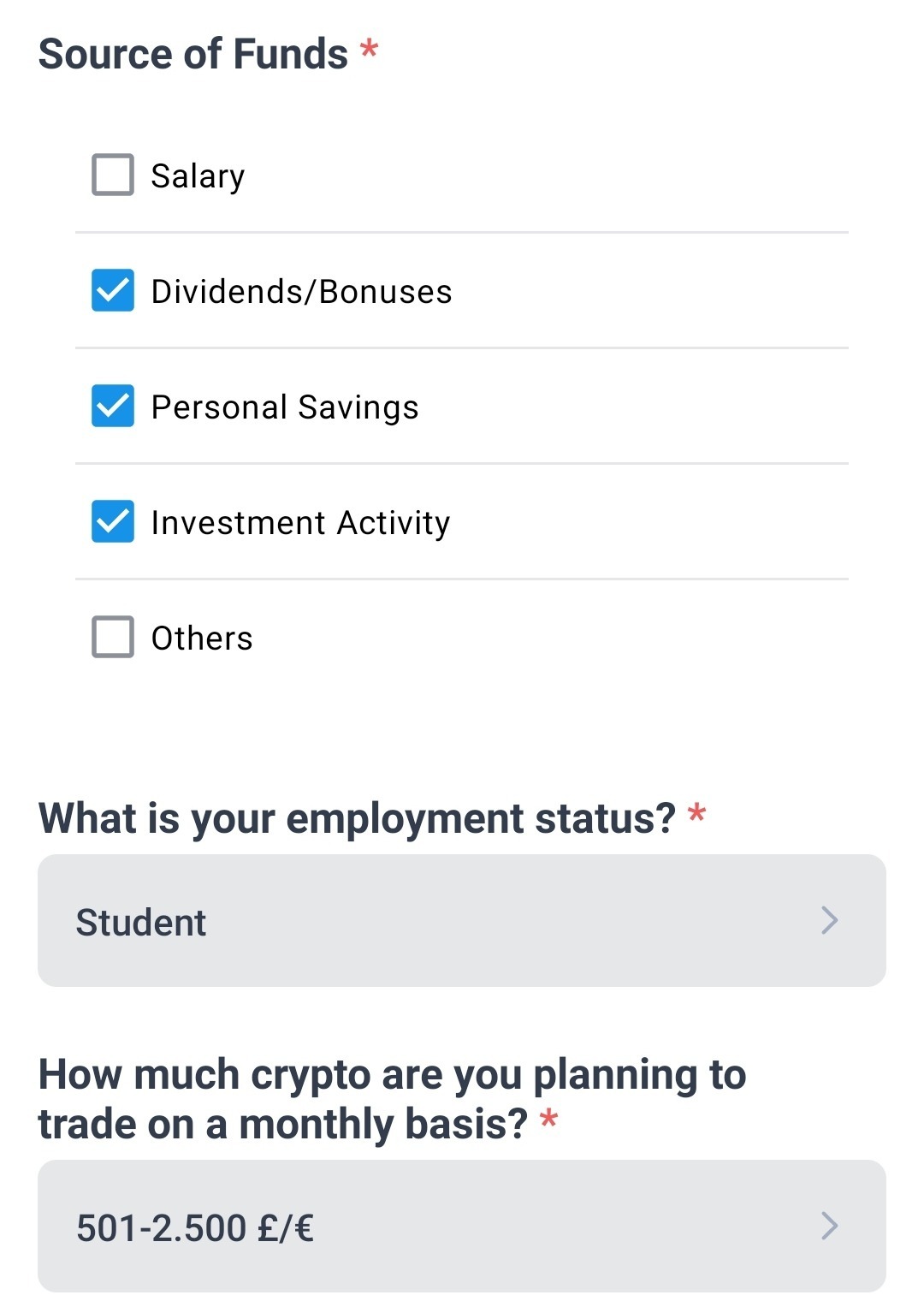Click the Salary option label
This screenshot has width=924, height=1307.
(x=198, y=176)
